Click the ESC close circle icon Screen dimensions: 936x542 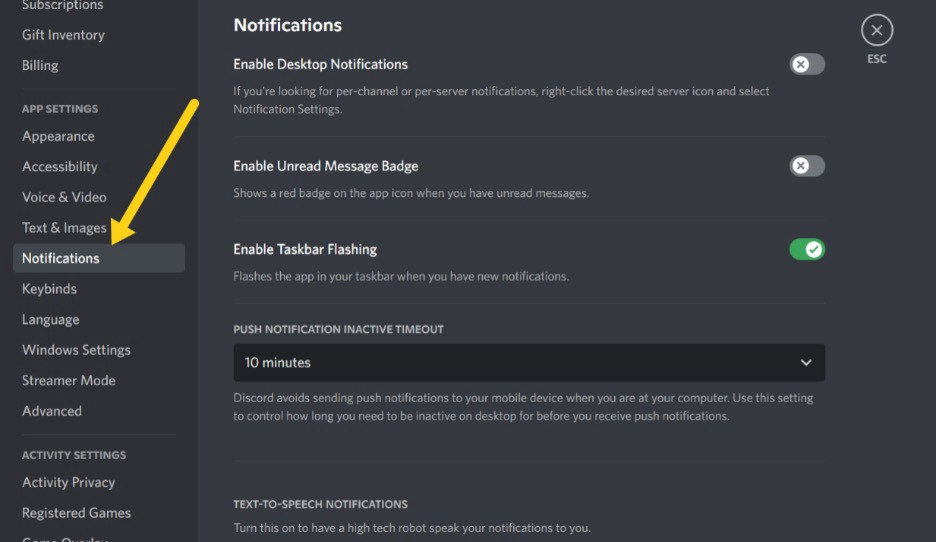[876, 31]
